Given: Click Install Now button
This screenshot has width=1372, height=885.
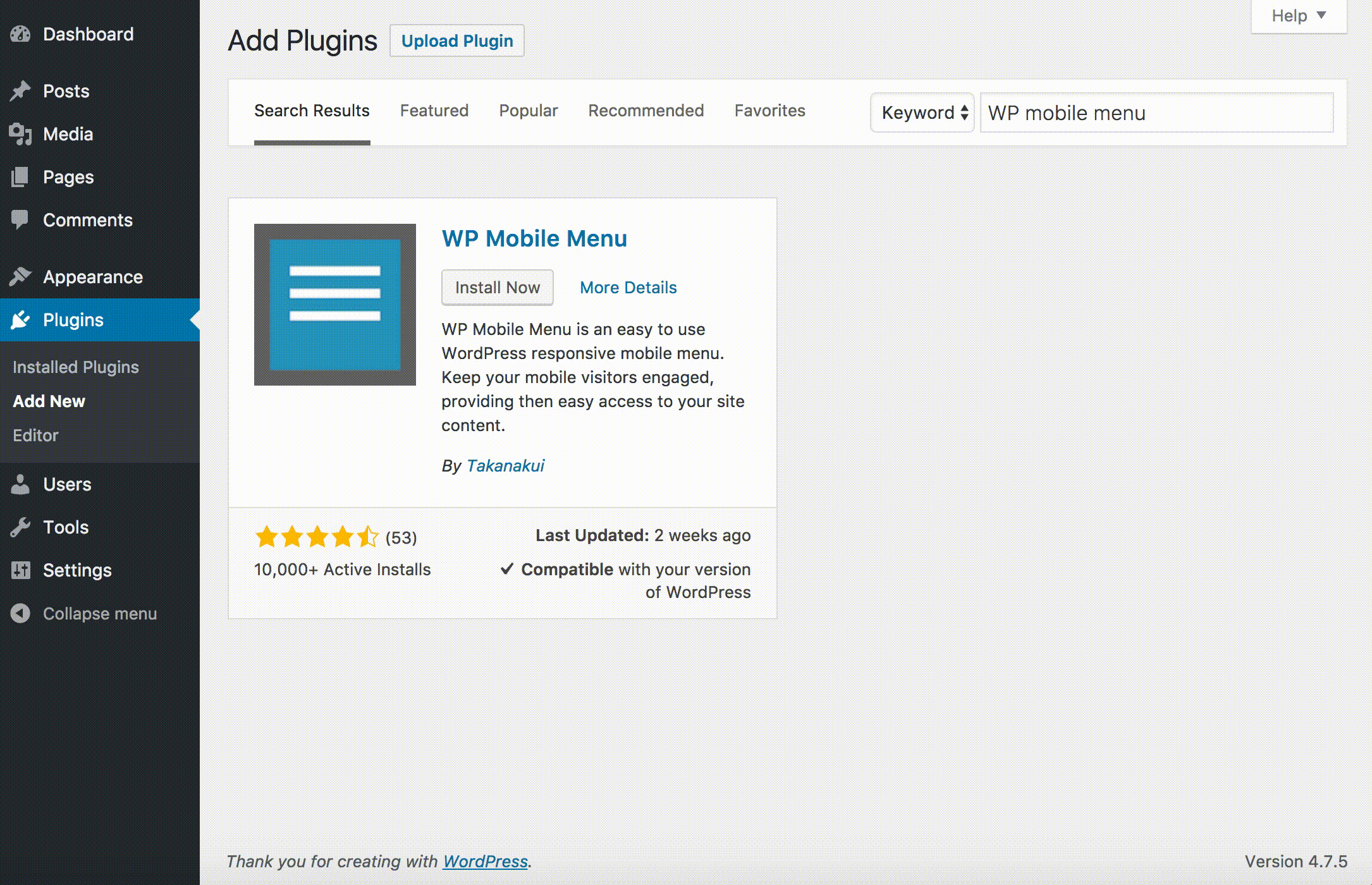Looking at the screenshot, I should [x=498, y=288].
